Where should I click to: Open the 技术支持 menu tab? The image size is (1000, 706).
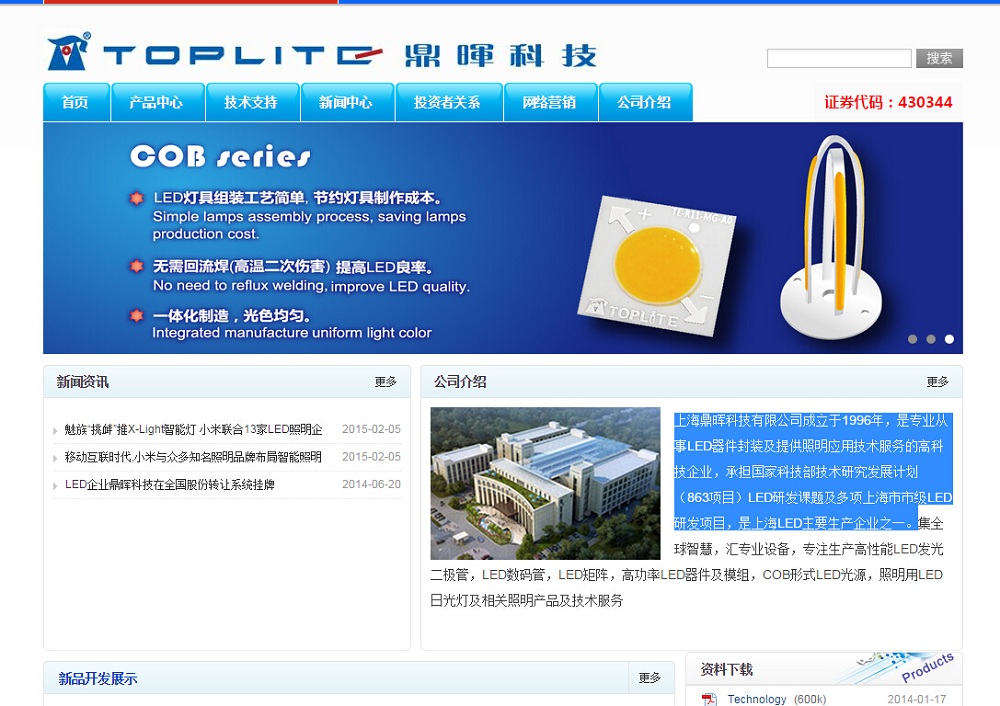[x=252, y=102]
